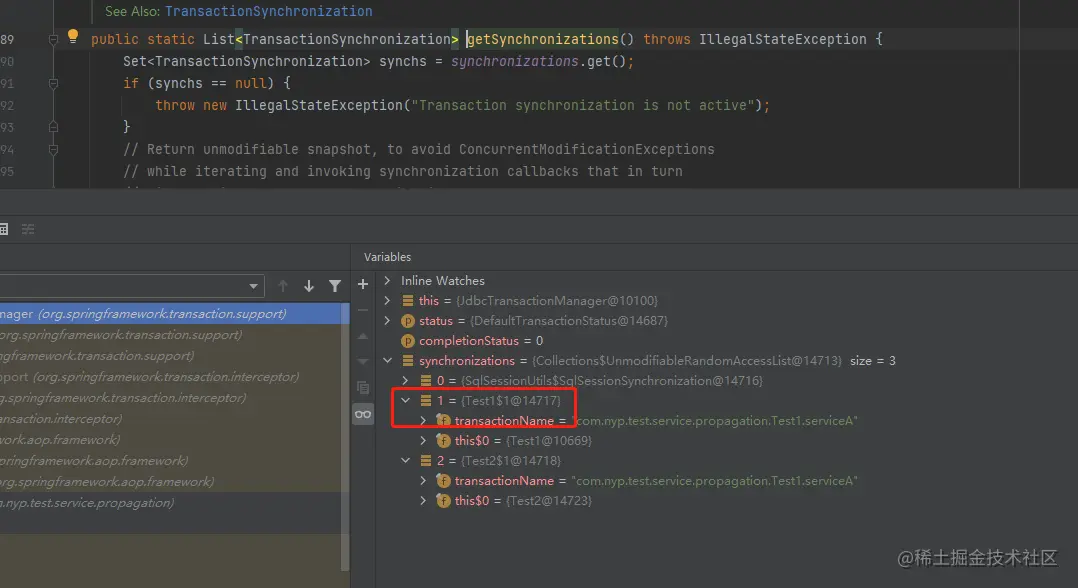Move watch down with triangle icon

[363, 362]
